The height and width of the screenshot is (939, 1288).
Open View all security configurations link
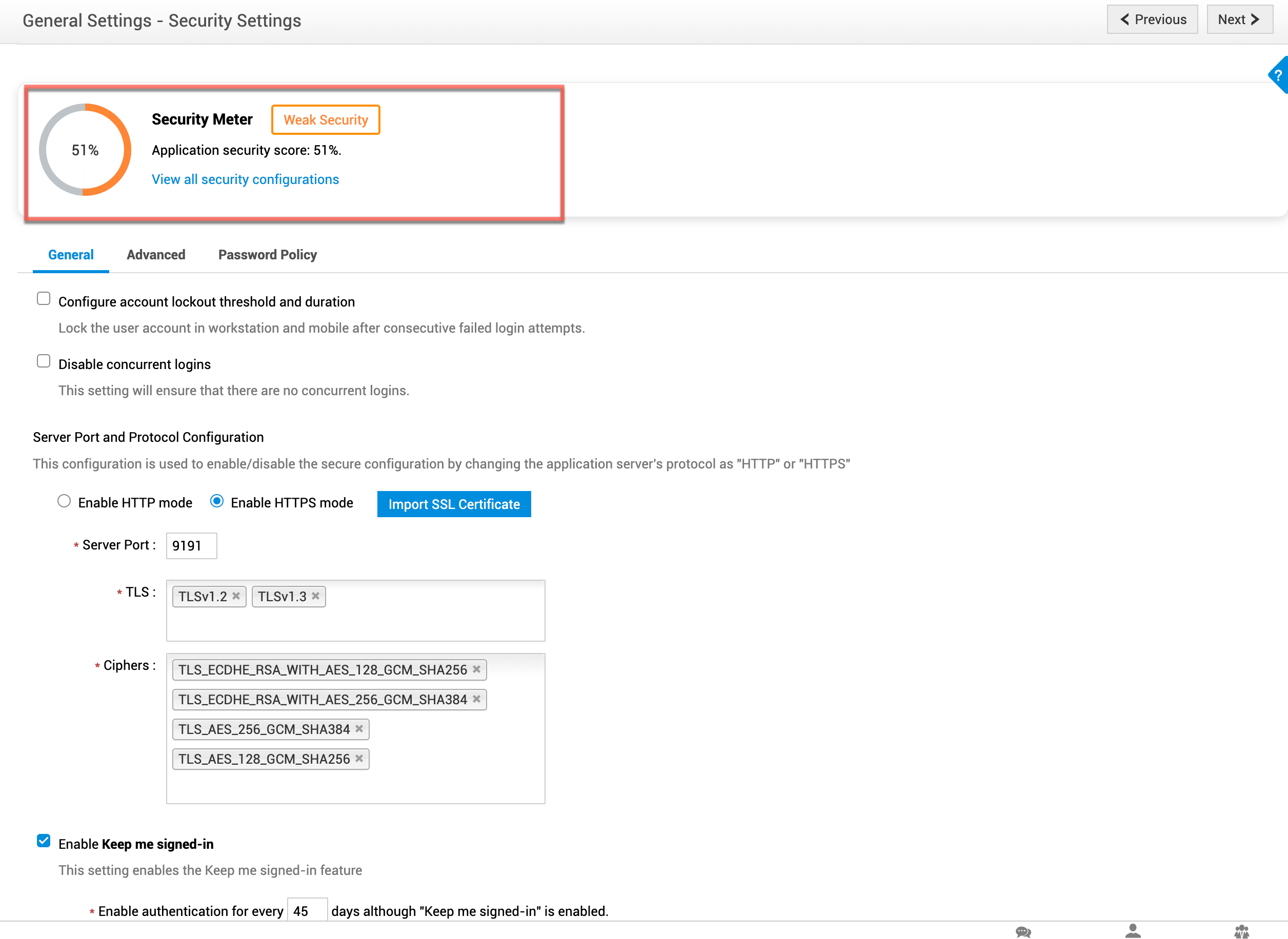coord(245,179)
